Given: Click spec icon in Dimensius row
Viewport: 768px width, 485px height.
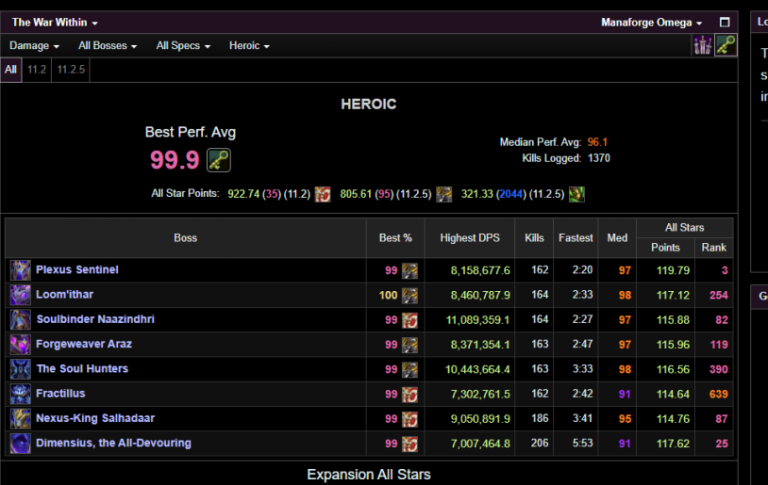Looking at the screenshot, I should tap(410, 444).
